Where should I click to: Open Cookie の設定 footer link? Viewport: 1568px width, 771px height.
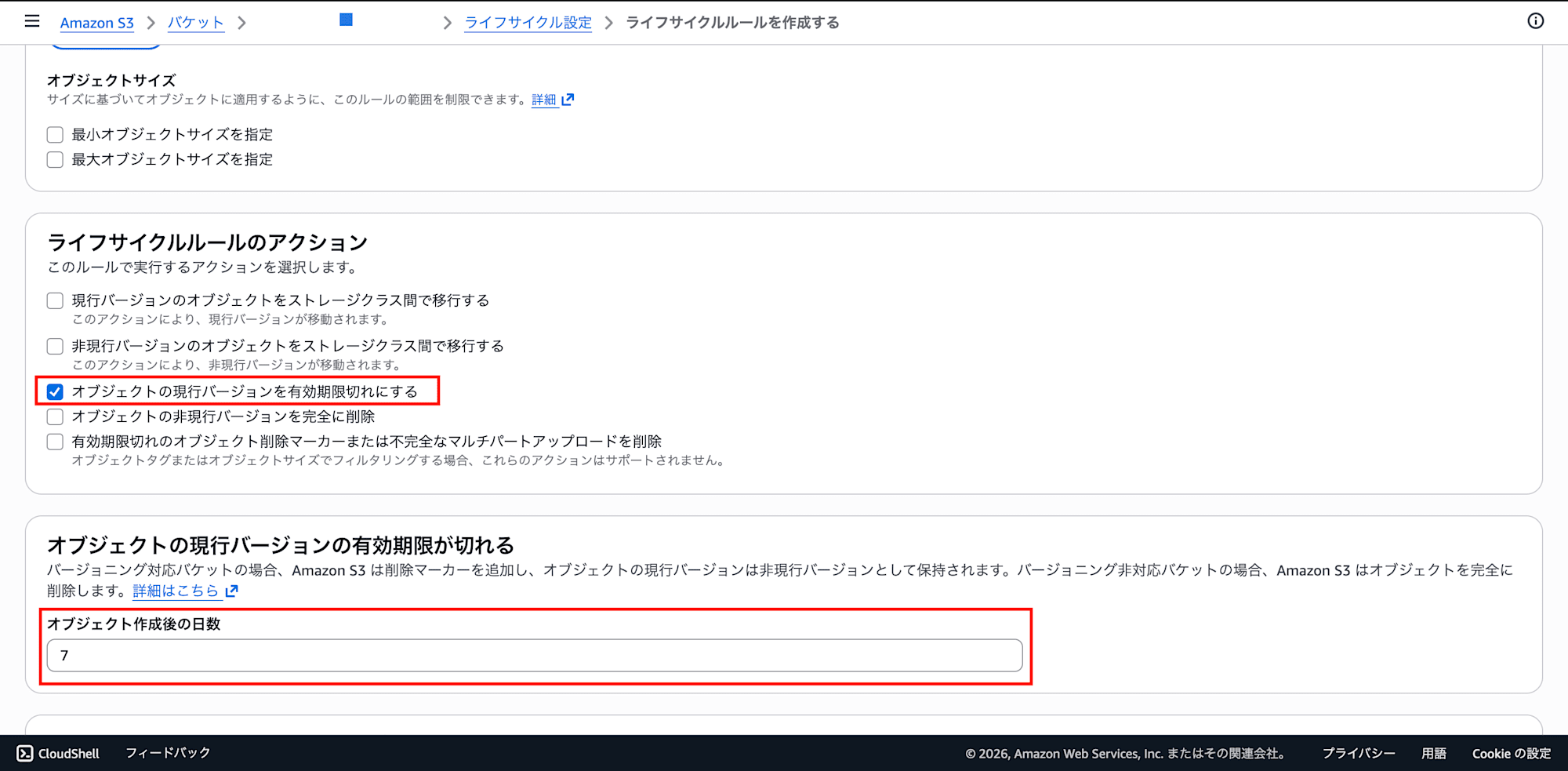coord(1512,753)
